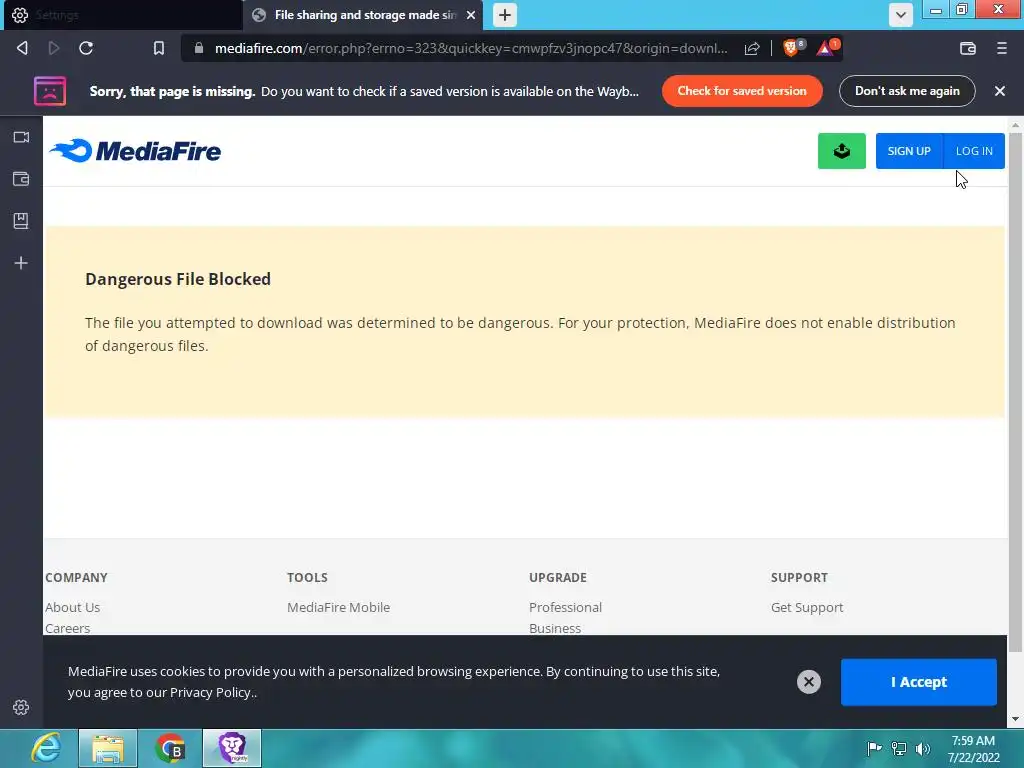
Task: Go back using the browser back arrow
Action: (22, 48)
